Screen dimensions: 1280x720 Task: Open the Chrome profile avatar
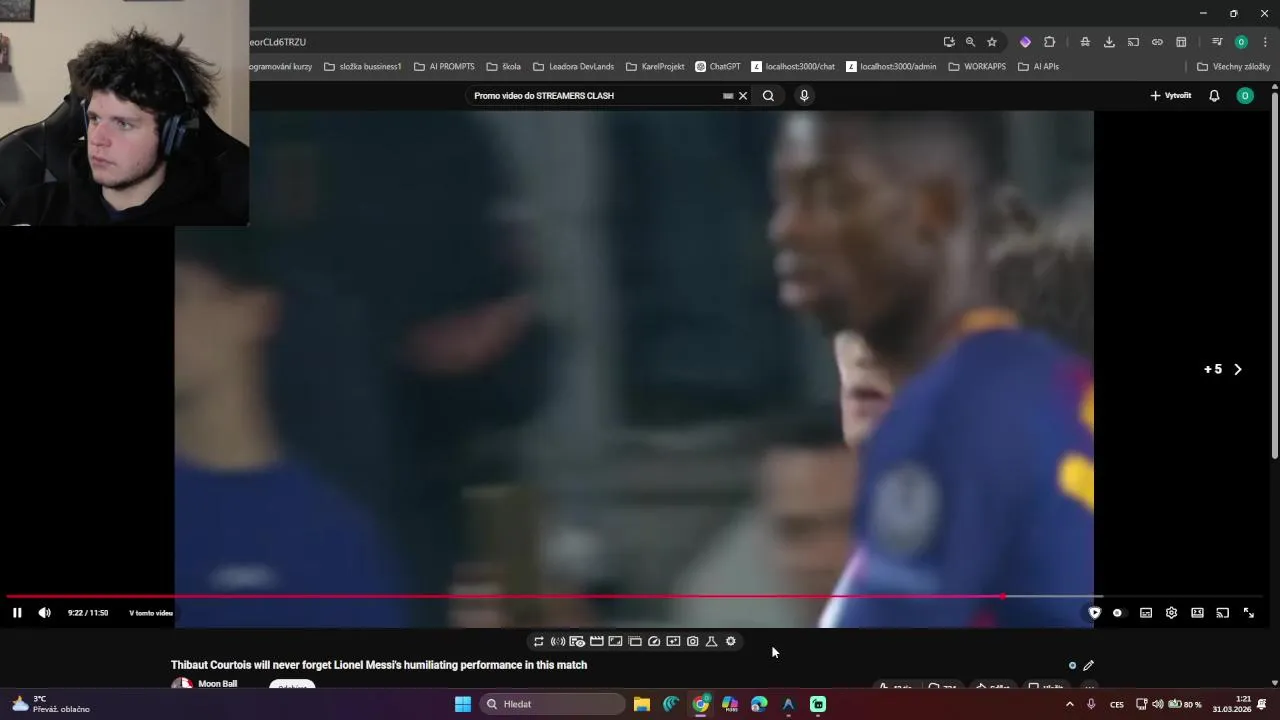pyautogui.click(x=1241, y=42)
